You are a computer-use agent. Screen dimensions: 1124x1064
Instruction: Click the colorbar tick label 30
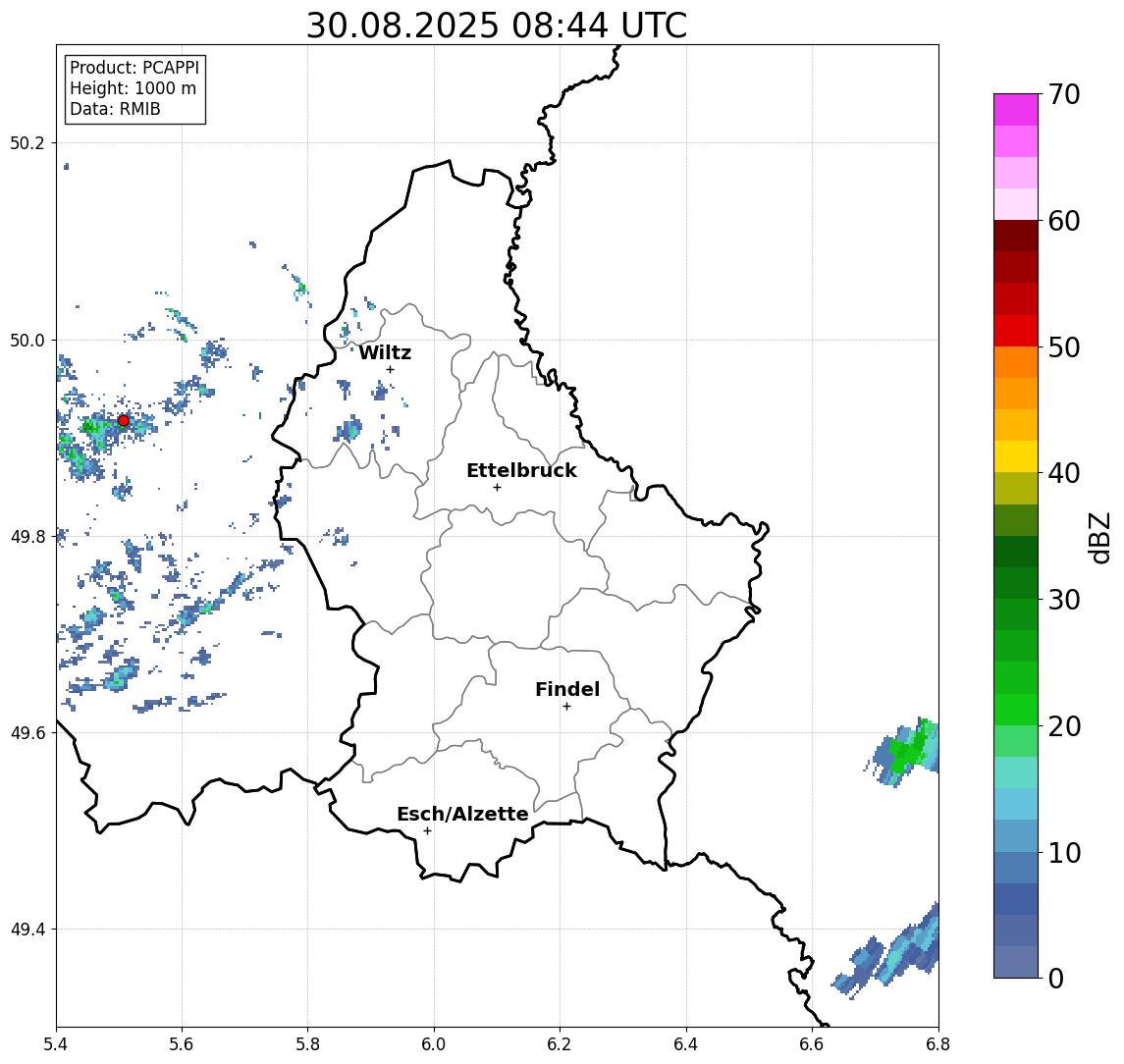pos(1064,599)
